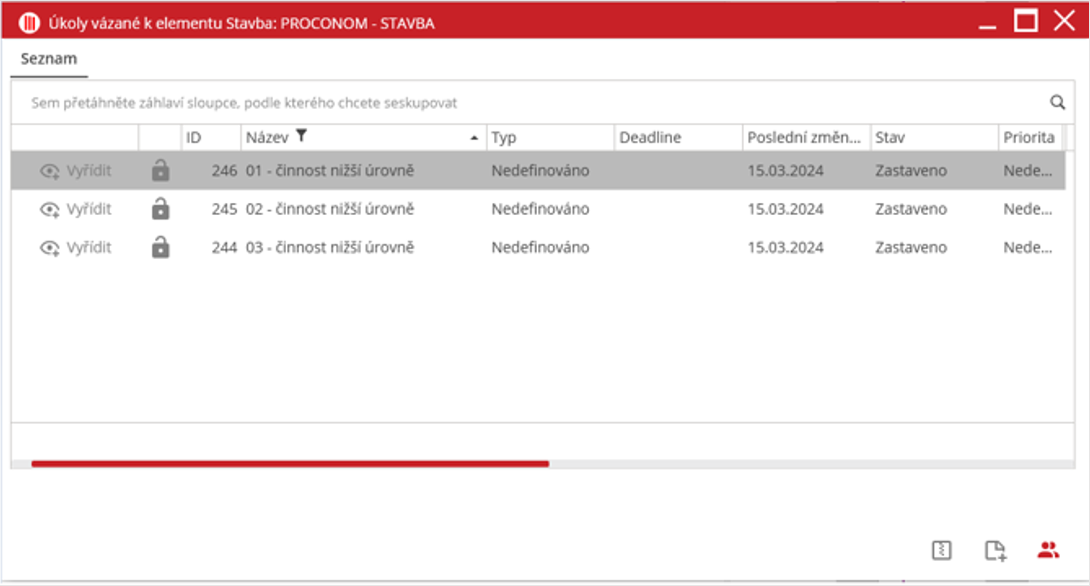Click Vyřídit for task 01 - činnost nižší úrovně
Screen dimensions: 1090x586
click(89, 171)
